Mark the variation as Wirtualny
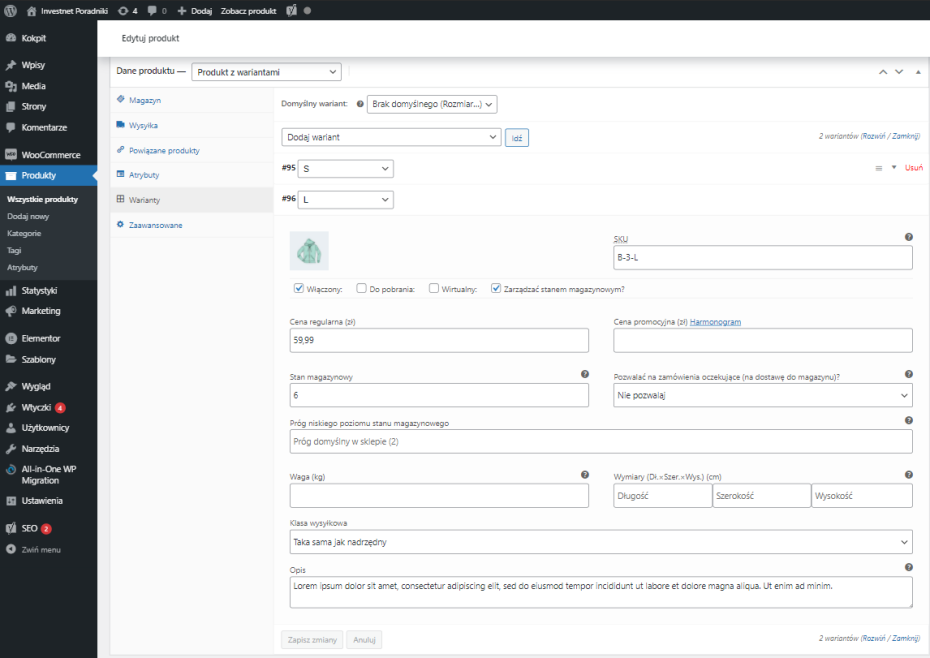This screenshot has height=658, width=930. click(x=434, y=288)
